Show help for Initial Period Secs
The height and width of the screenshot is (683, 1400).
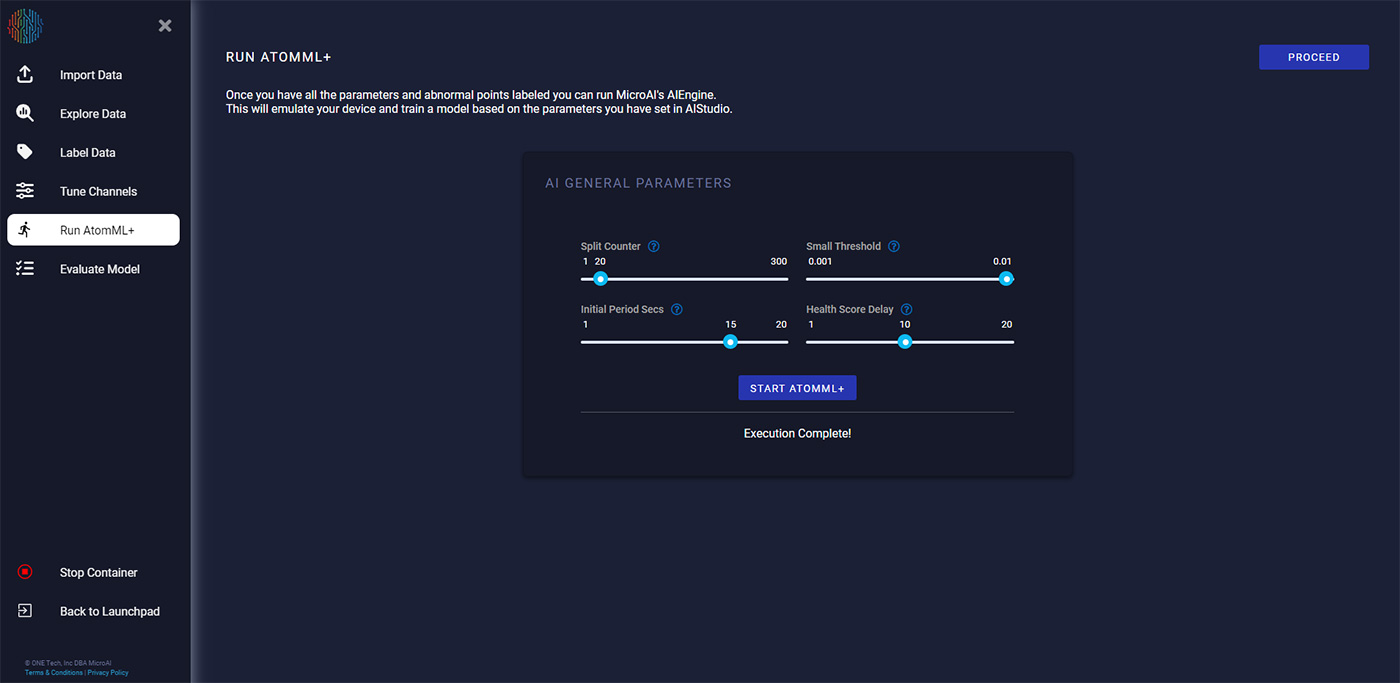[x=677, y=310]
